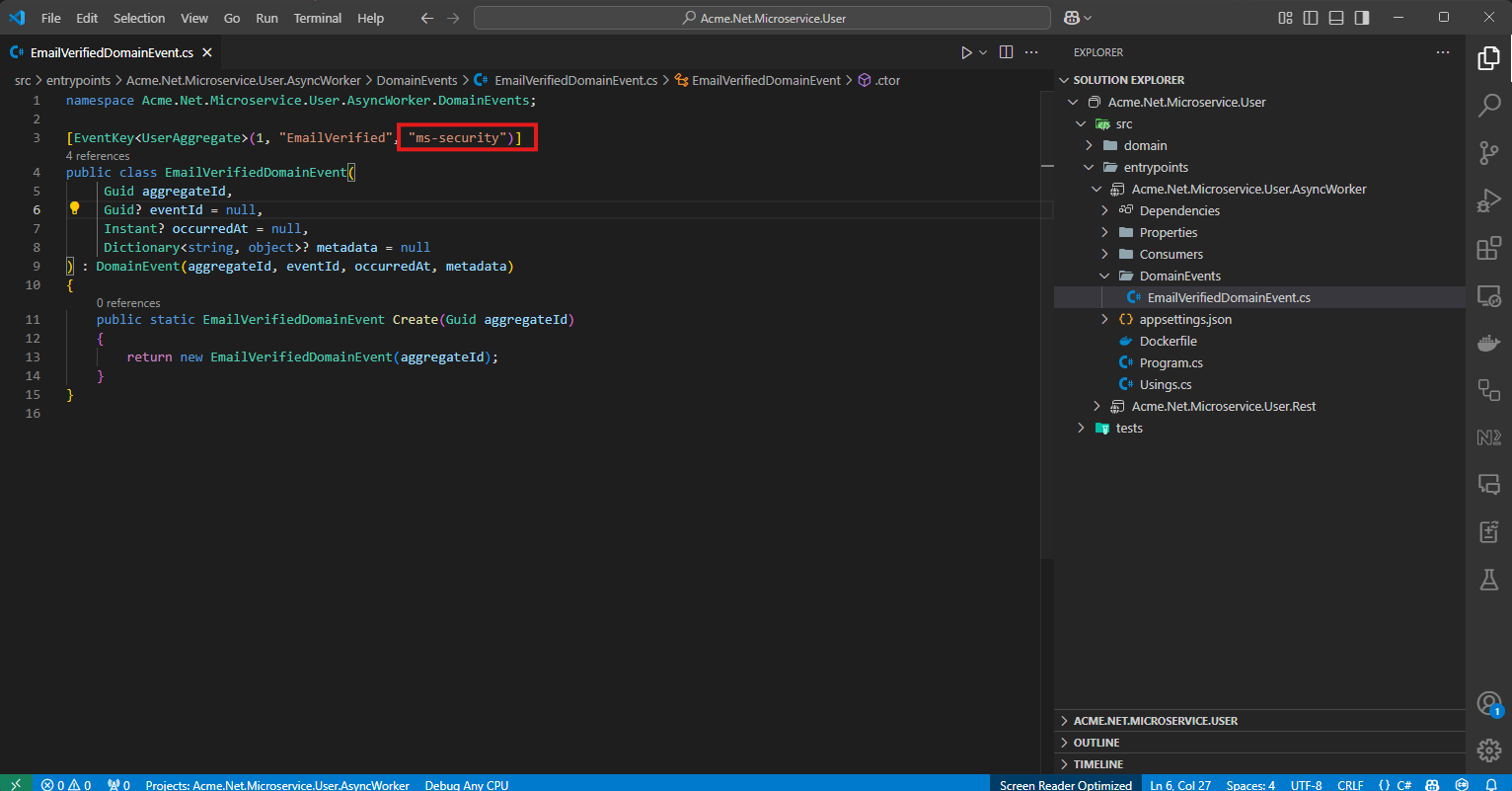Image resolution: width=1512 pixels, height=791 pixels.
Task: Collapse the entrypoints folder
Action: pos(1089,167)
